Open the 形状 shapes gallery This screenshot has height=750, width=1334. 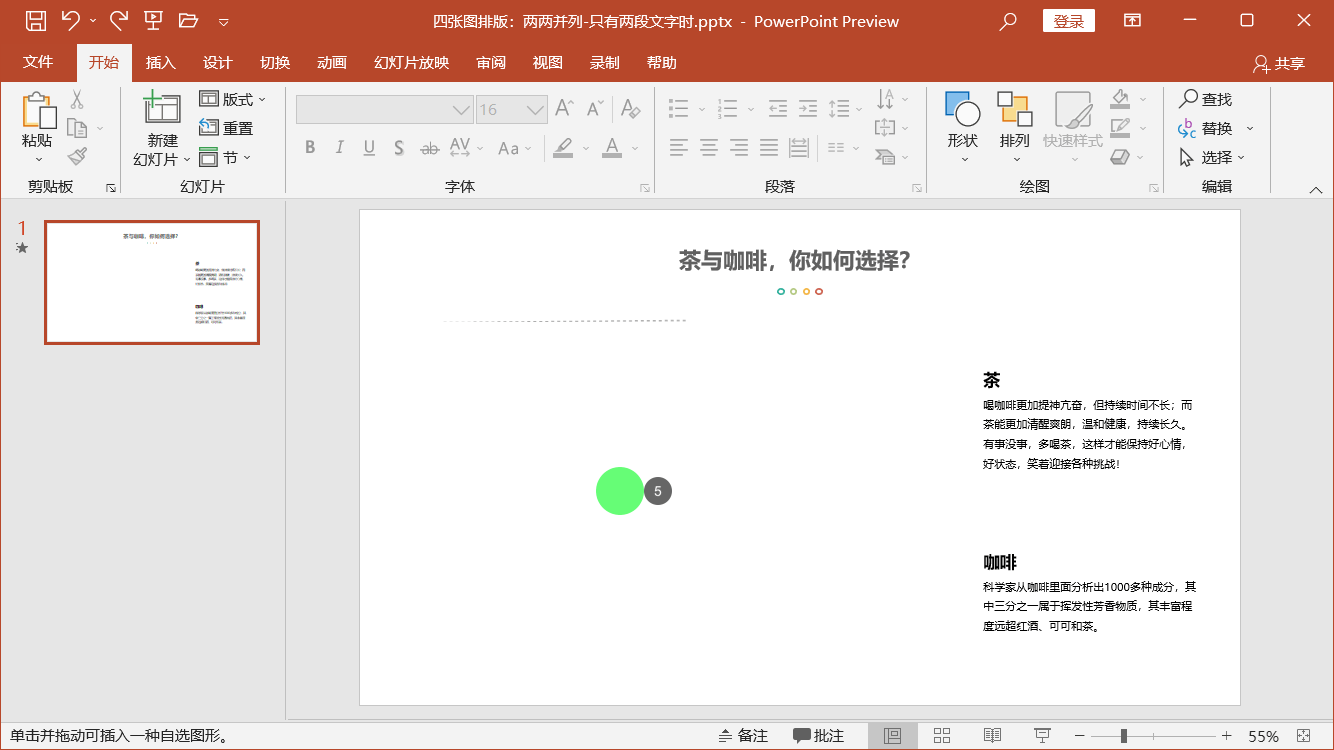(x=963, y=128)
